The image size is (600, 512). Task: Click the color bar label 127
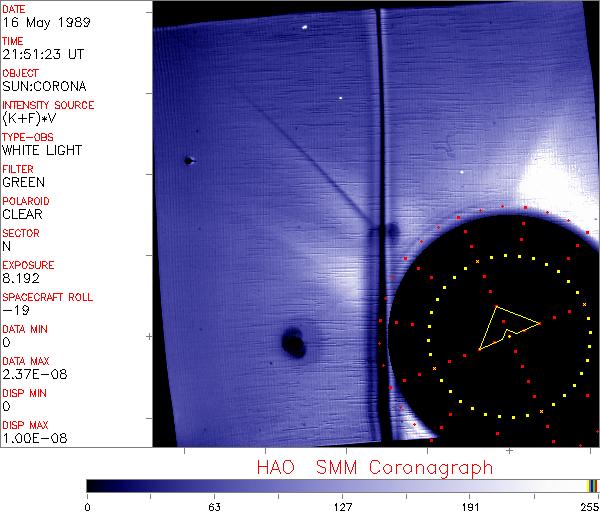[x=342, y=507]
